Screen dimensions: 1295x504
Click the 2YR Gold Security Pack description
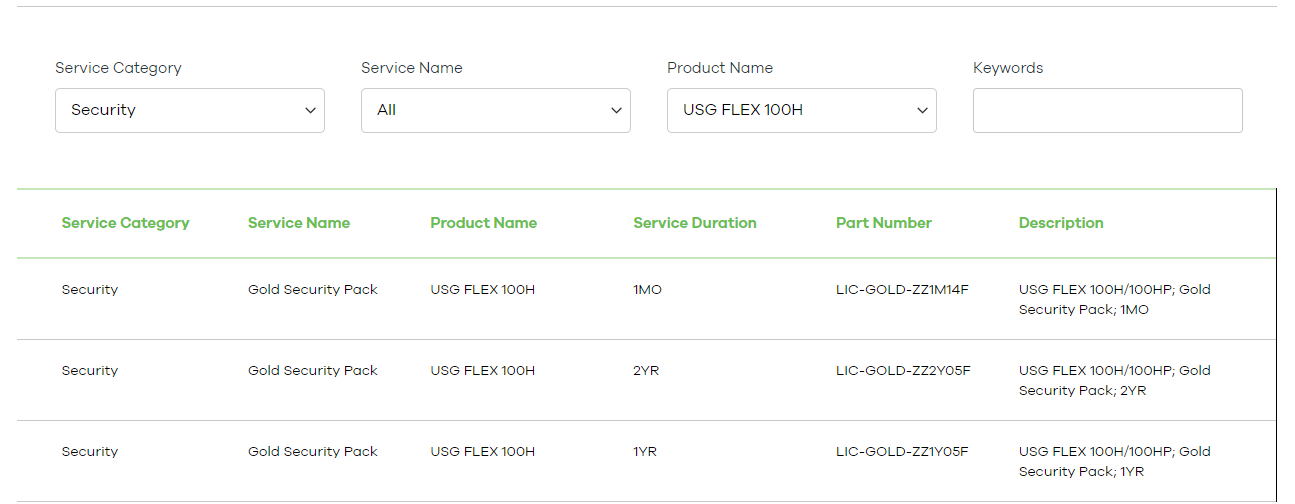(1114, 381)
